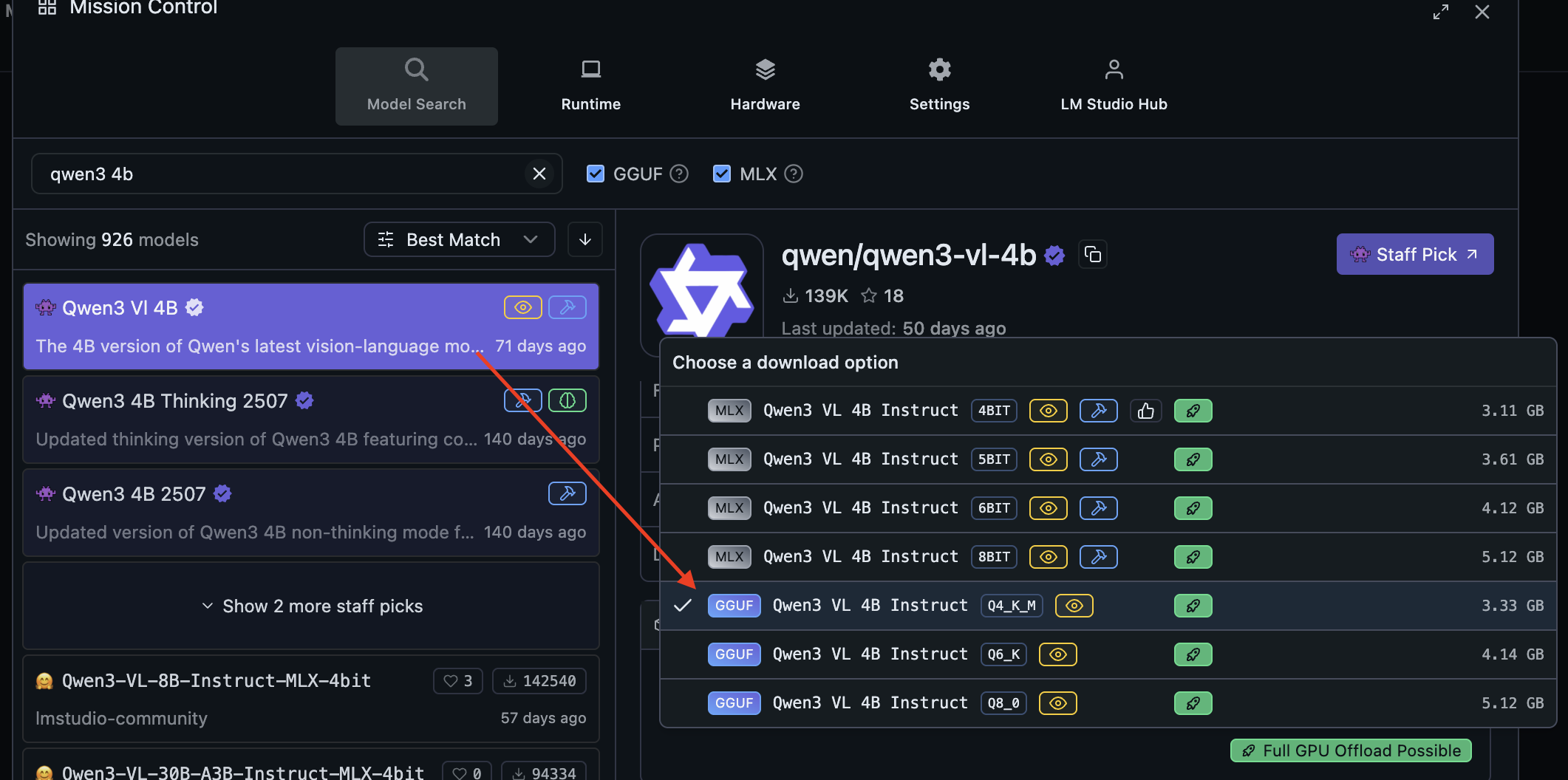This screenshot has height=780, width=1568.
Task: Click the reasoning icon on Qwen3 4B Thinking 2507
Action: (x=567, y=400)
